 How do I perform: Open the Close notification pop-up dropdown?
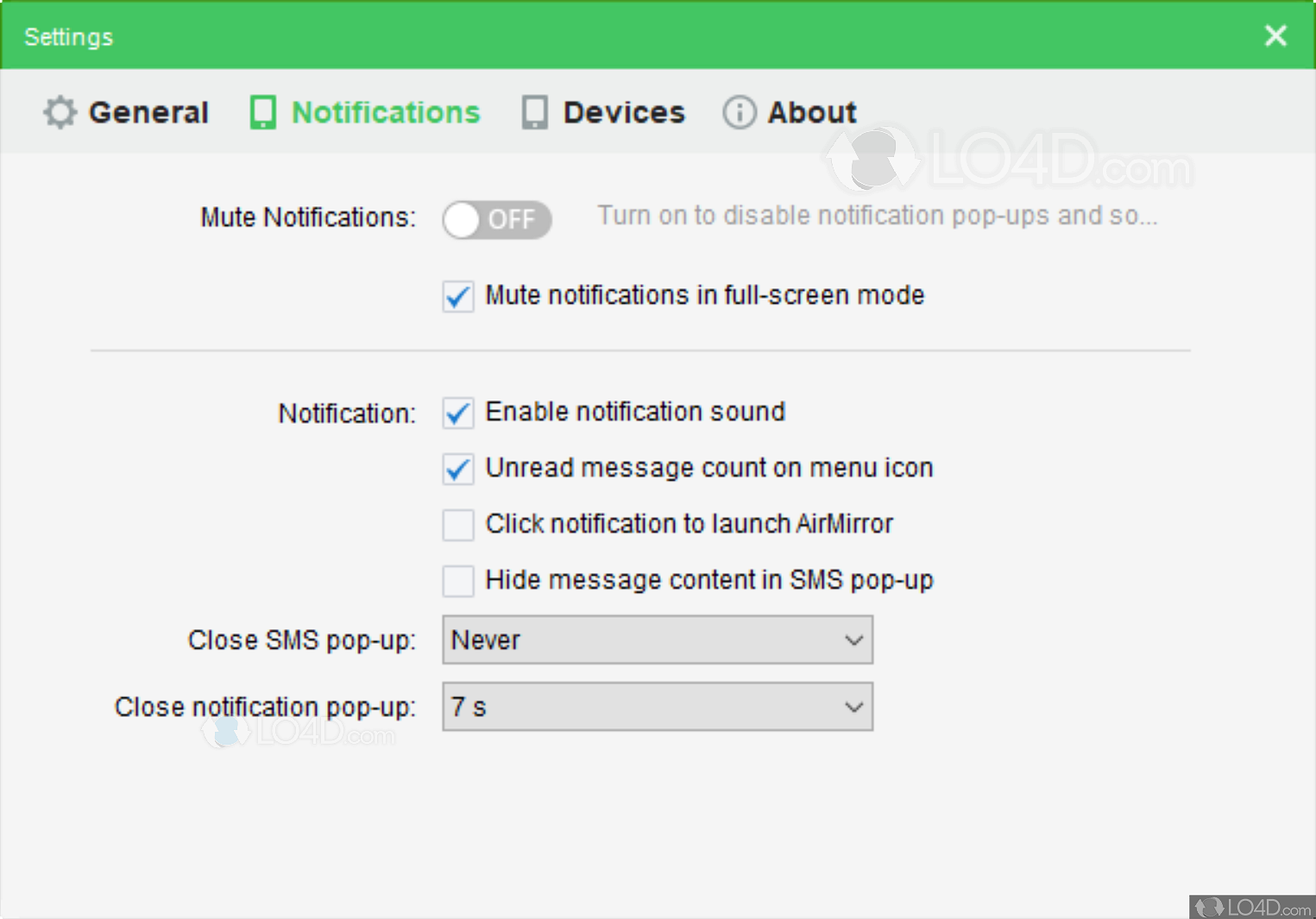657,707
